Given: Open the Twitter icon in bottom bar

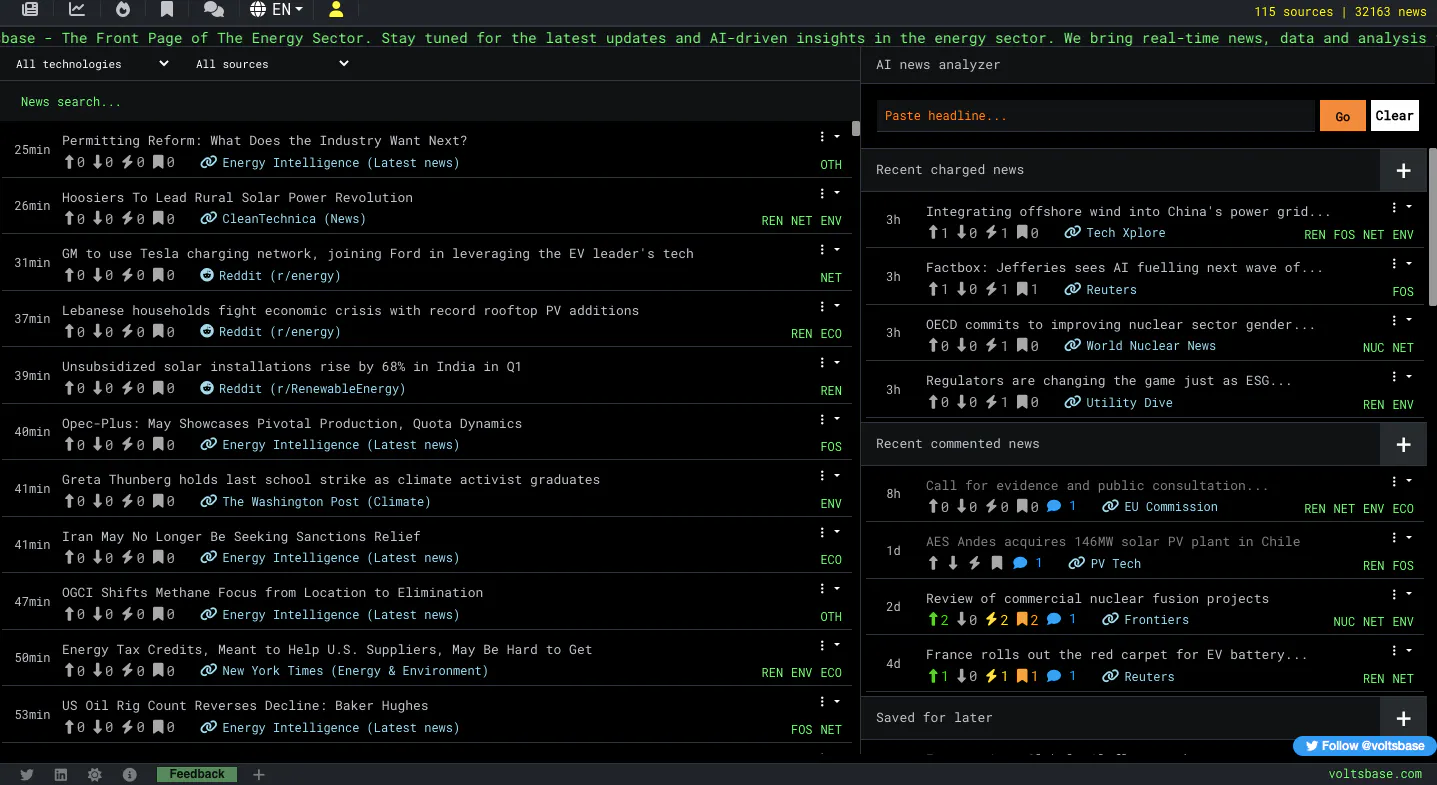Looking at the screenshot, I should tap(27, 775).
